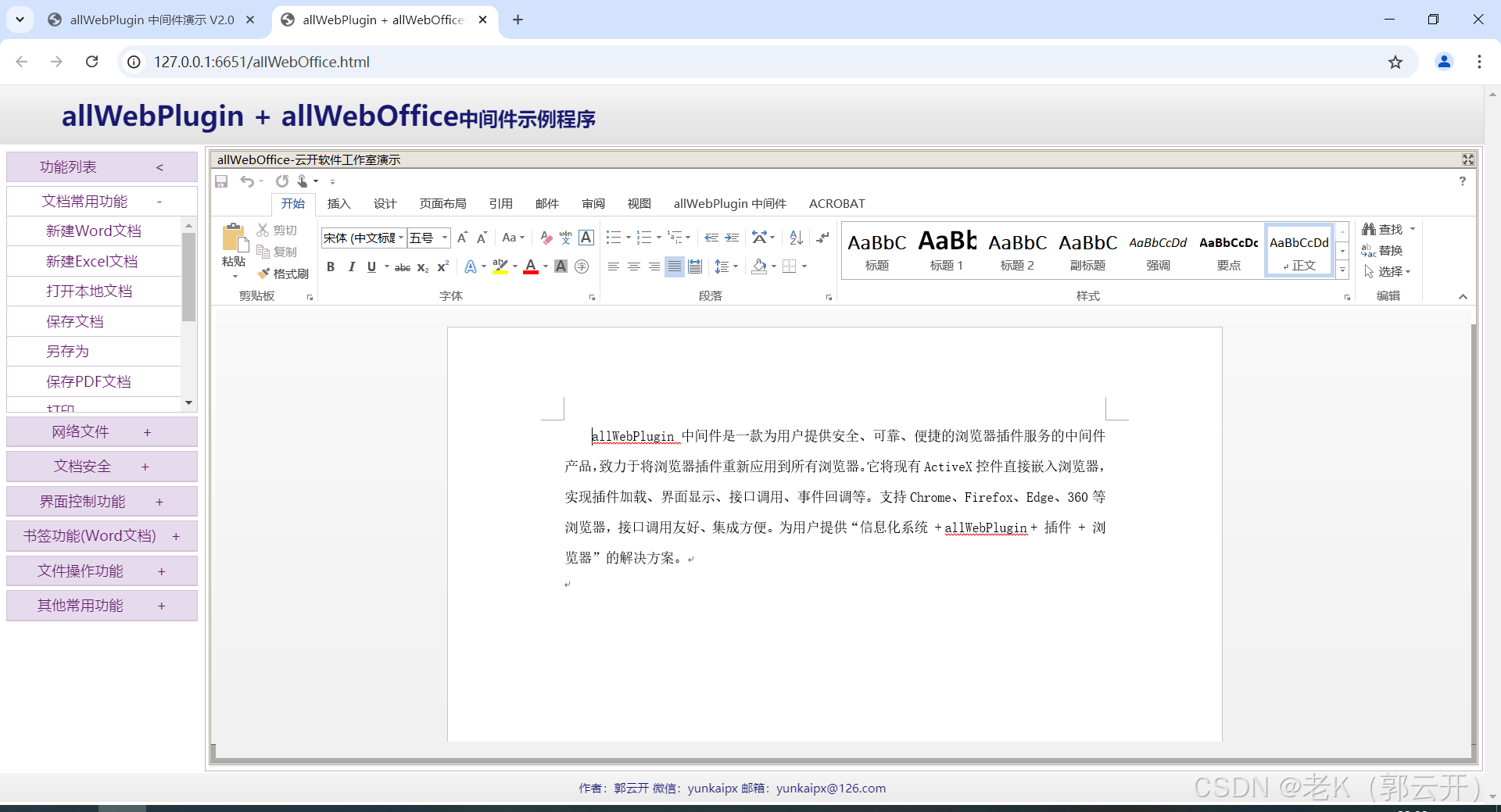
Task: Click 打开本地文档 in the sidebar
Action: (x=94, y=292)
